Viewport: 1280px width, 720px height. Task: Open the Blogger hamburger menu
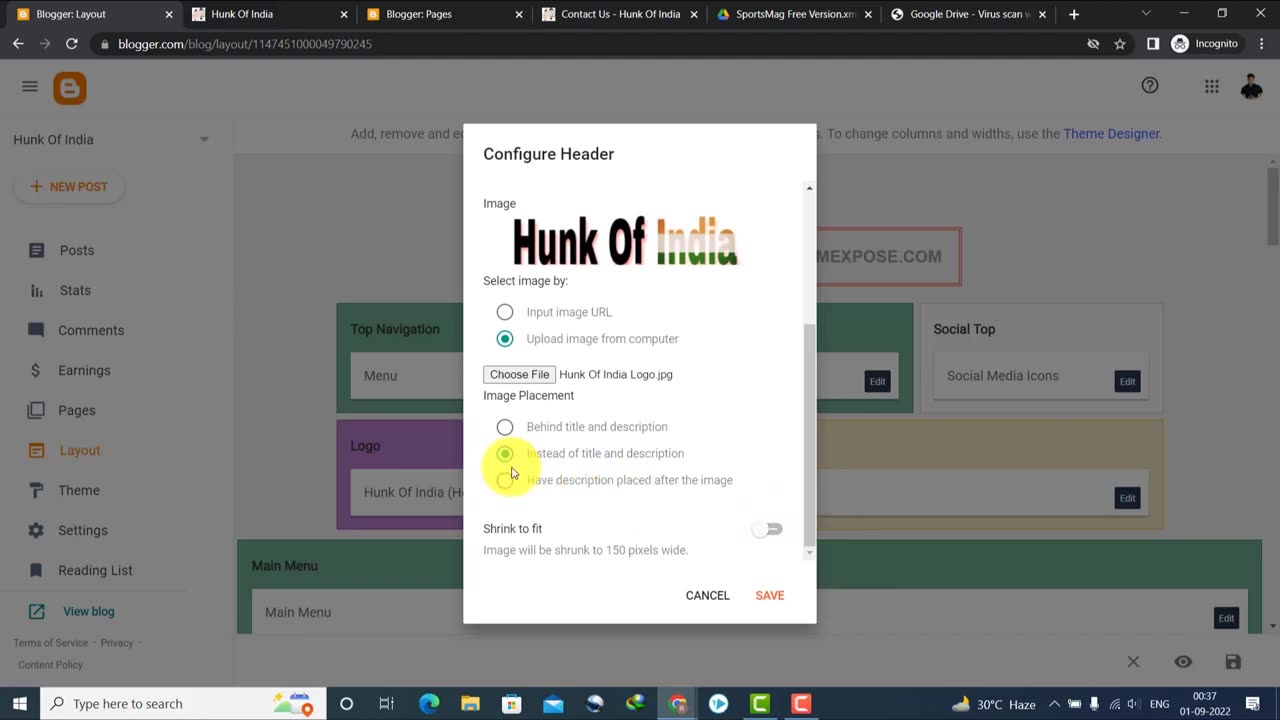[x=30, y=87]
